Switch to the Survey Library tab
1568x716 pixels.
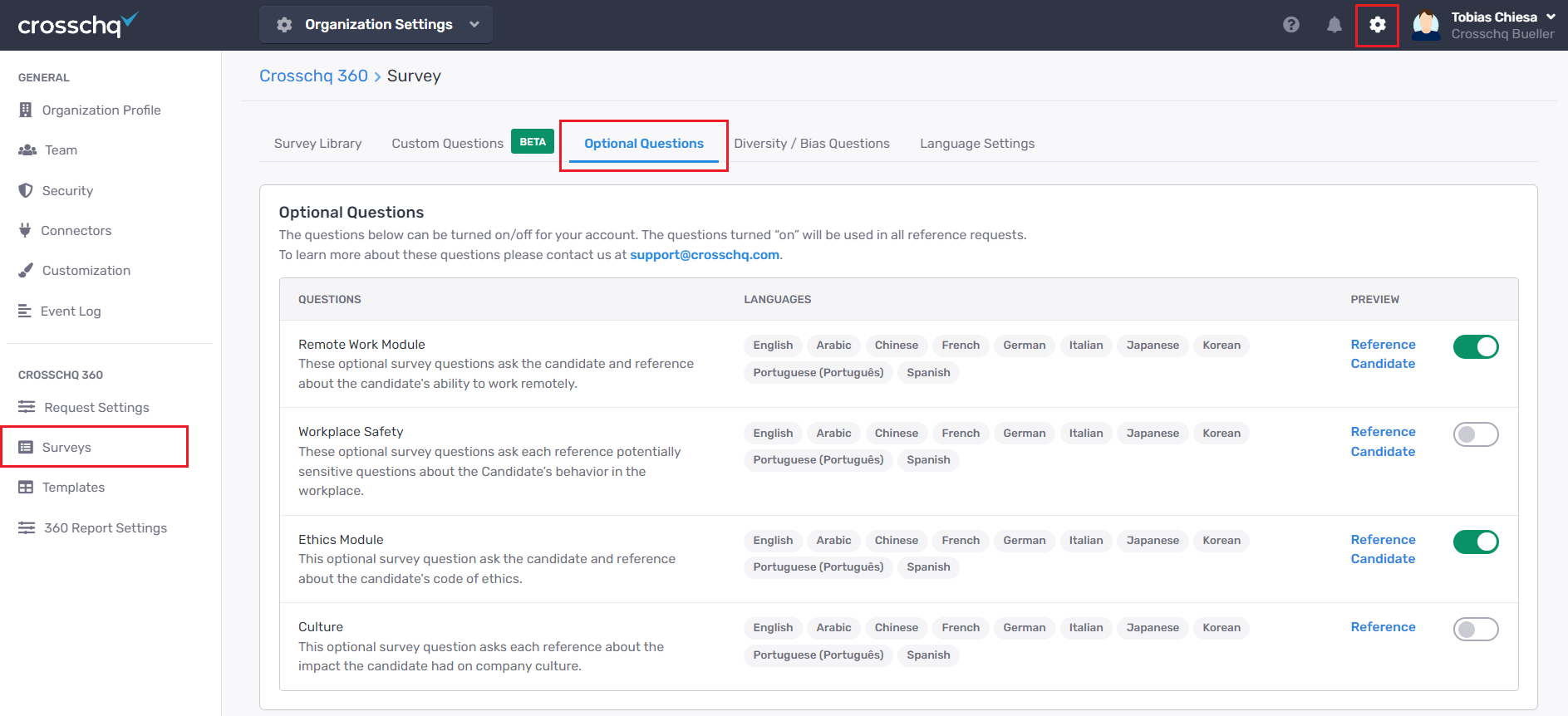[x=317, y=143]
